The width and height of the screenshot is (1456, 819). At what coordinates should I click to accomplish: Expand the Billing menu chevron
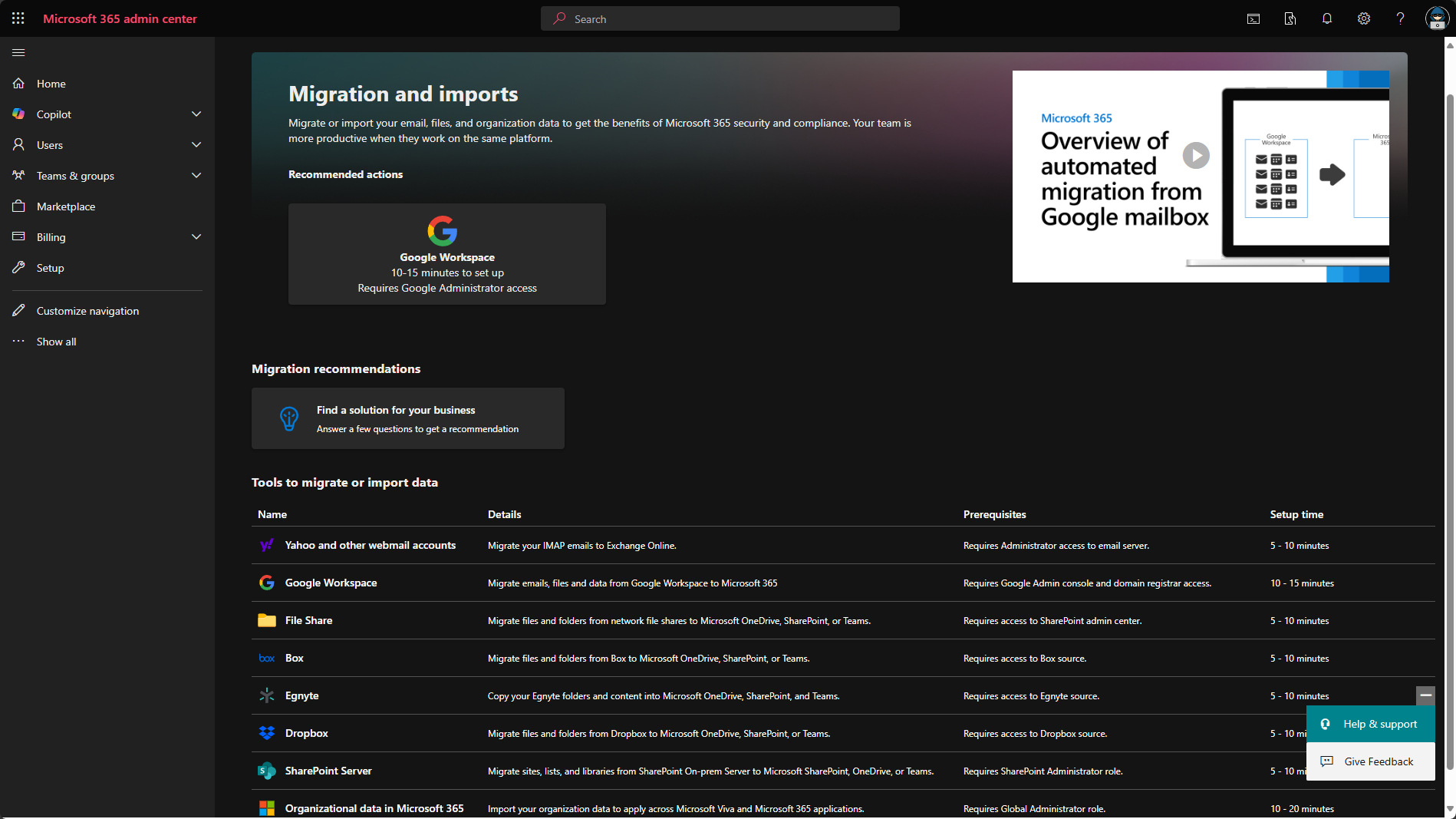click(x=196, y=236)
